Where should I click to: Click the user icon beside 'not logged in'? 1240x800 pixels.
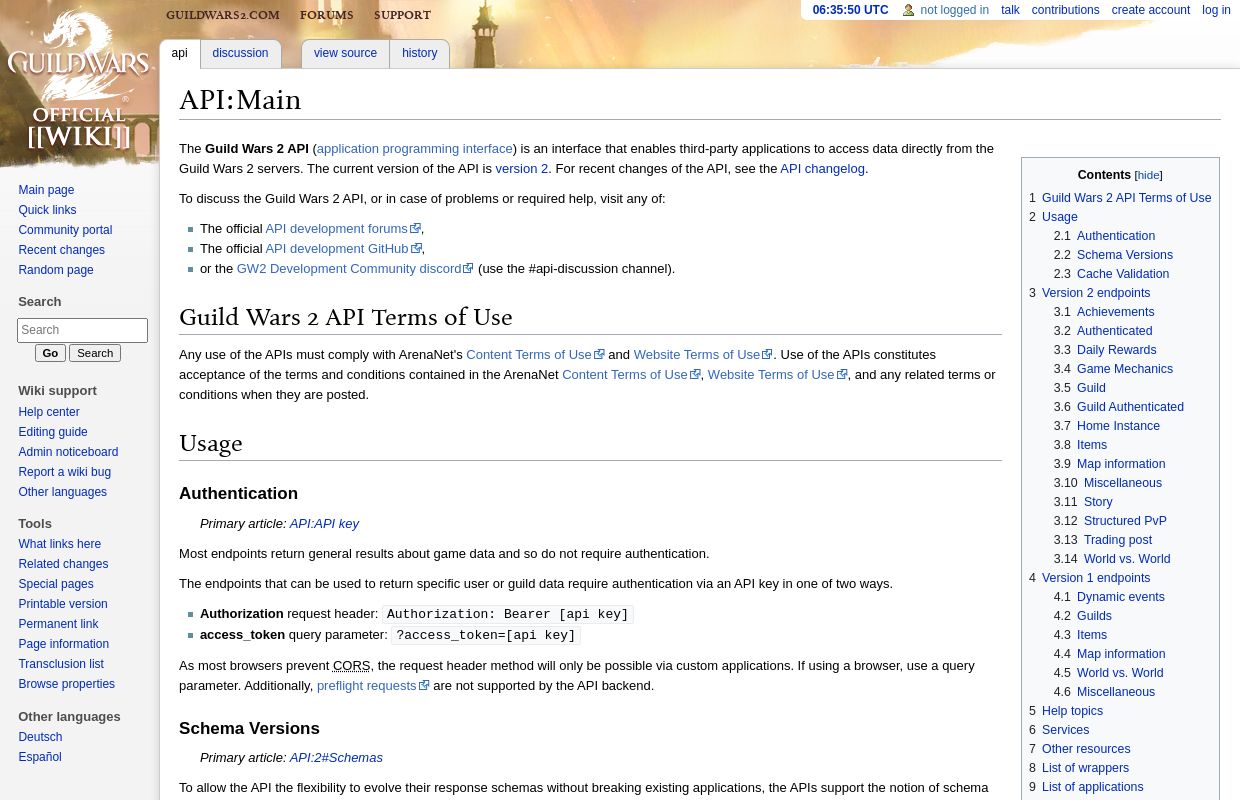coord(908,10)
